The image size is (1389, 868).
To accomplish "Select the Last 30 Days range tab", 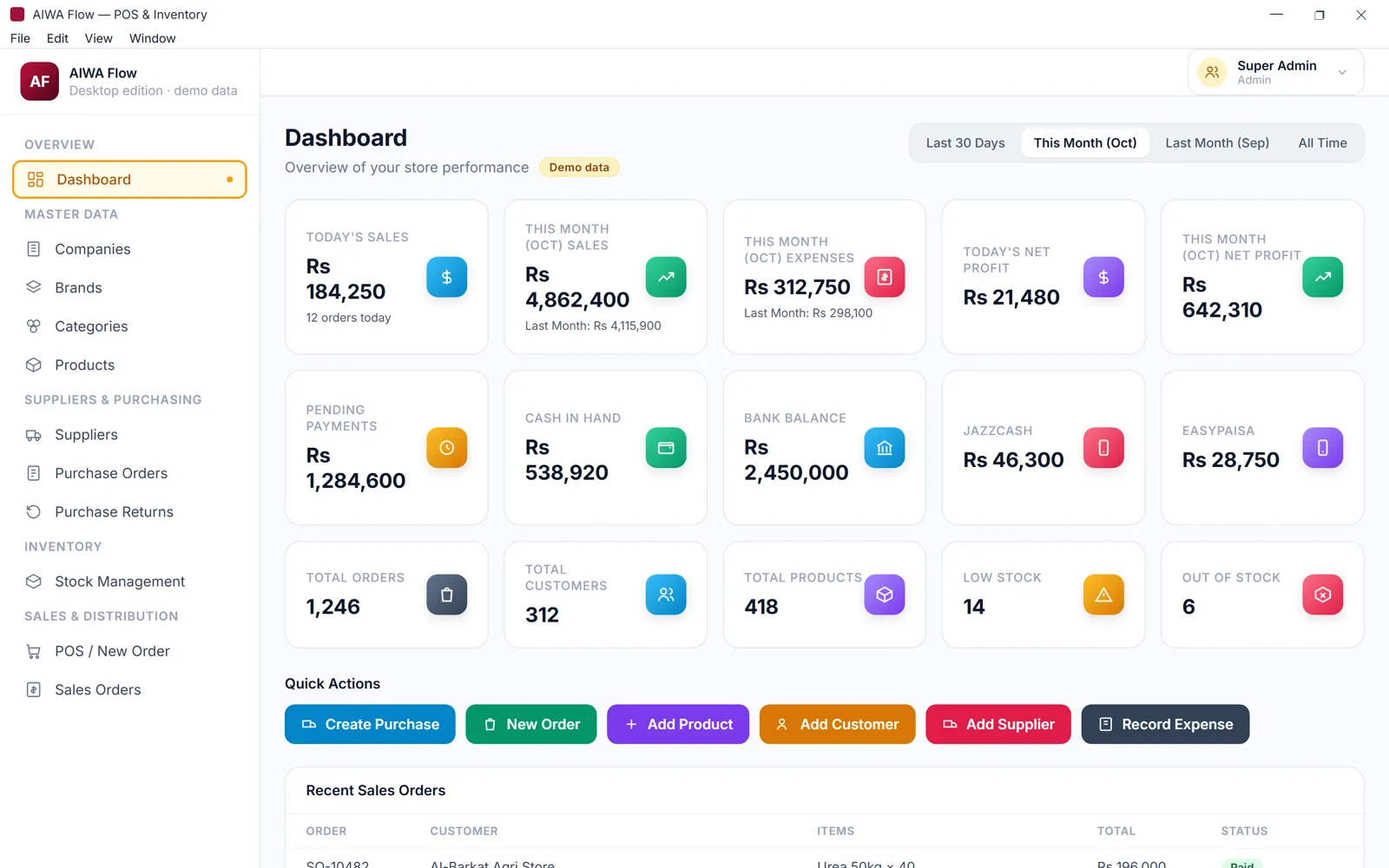I will coord(965,143).
